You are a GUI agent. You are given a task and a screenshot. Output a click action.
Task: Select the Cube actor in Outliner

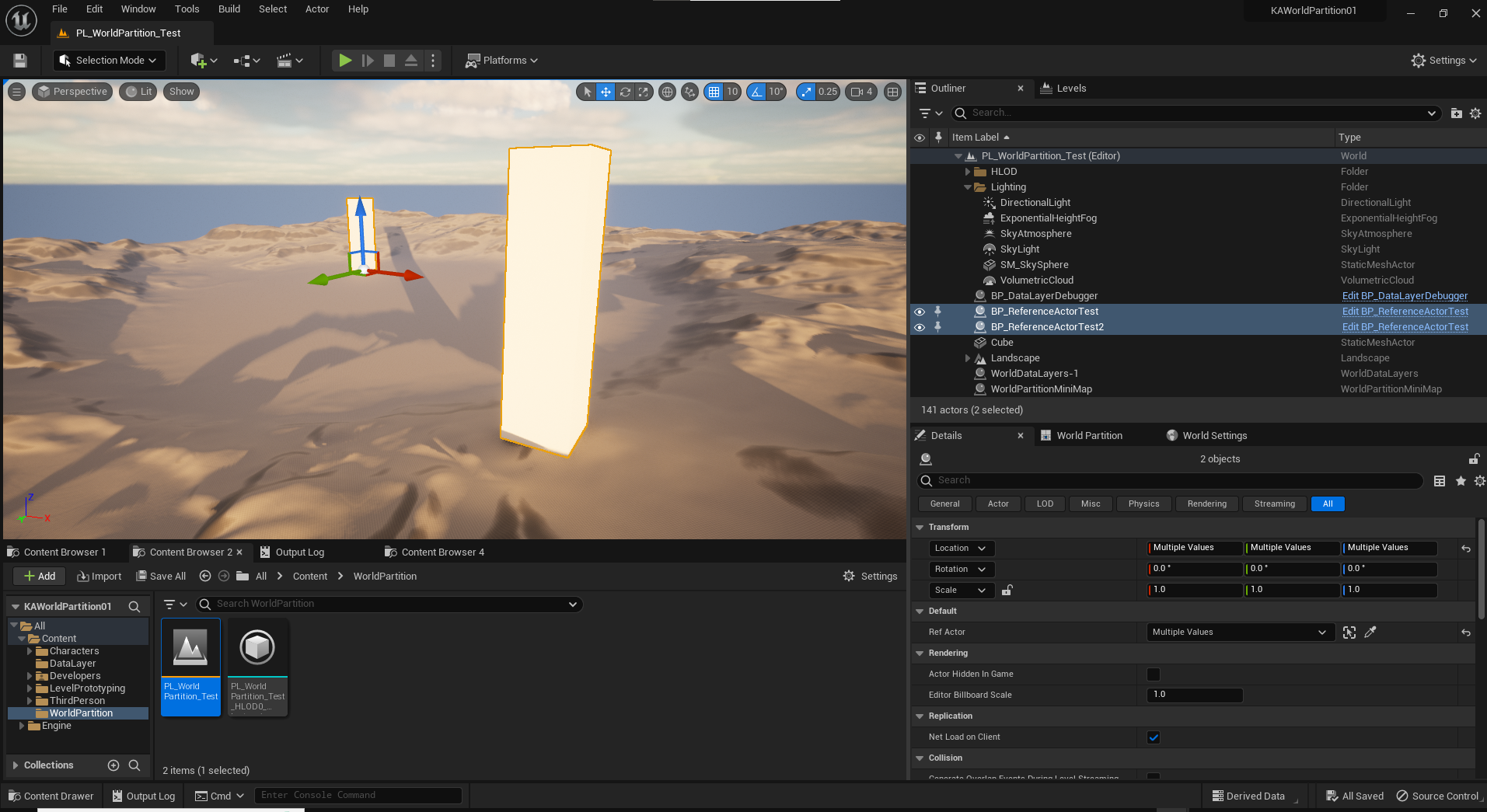pyautogui.click(x=1002, y=343)
